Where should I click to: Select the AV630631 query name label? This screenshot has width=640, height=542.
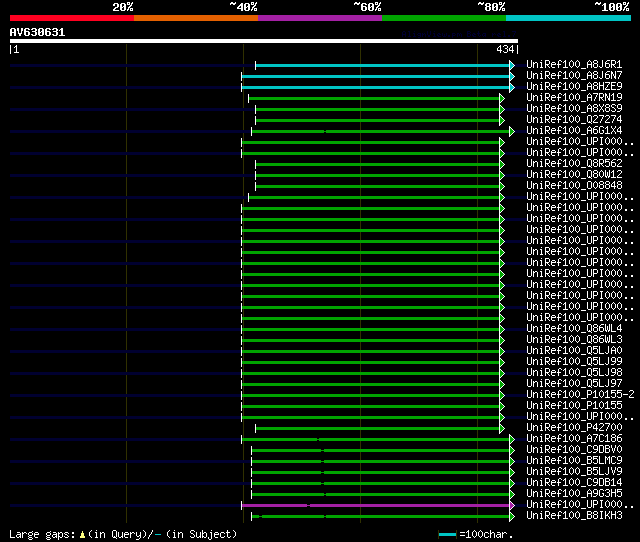(x=37, y=32)
